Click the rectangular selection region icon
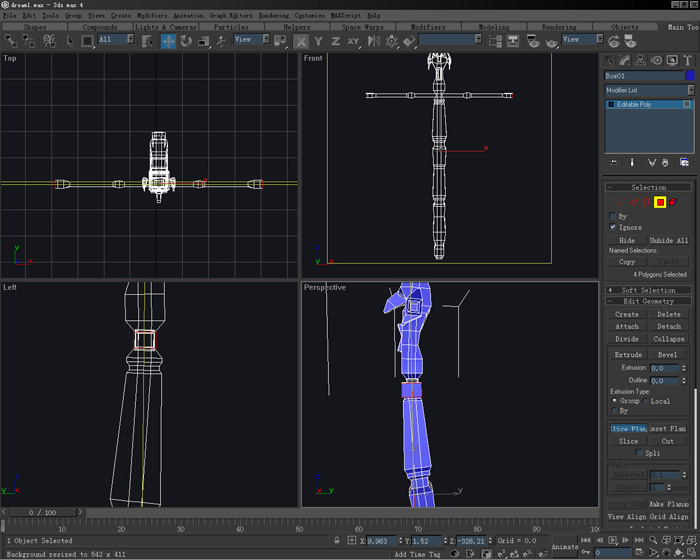700x560 pixels. [x=87, y=42]
